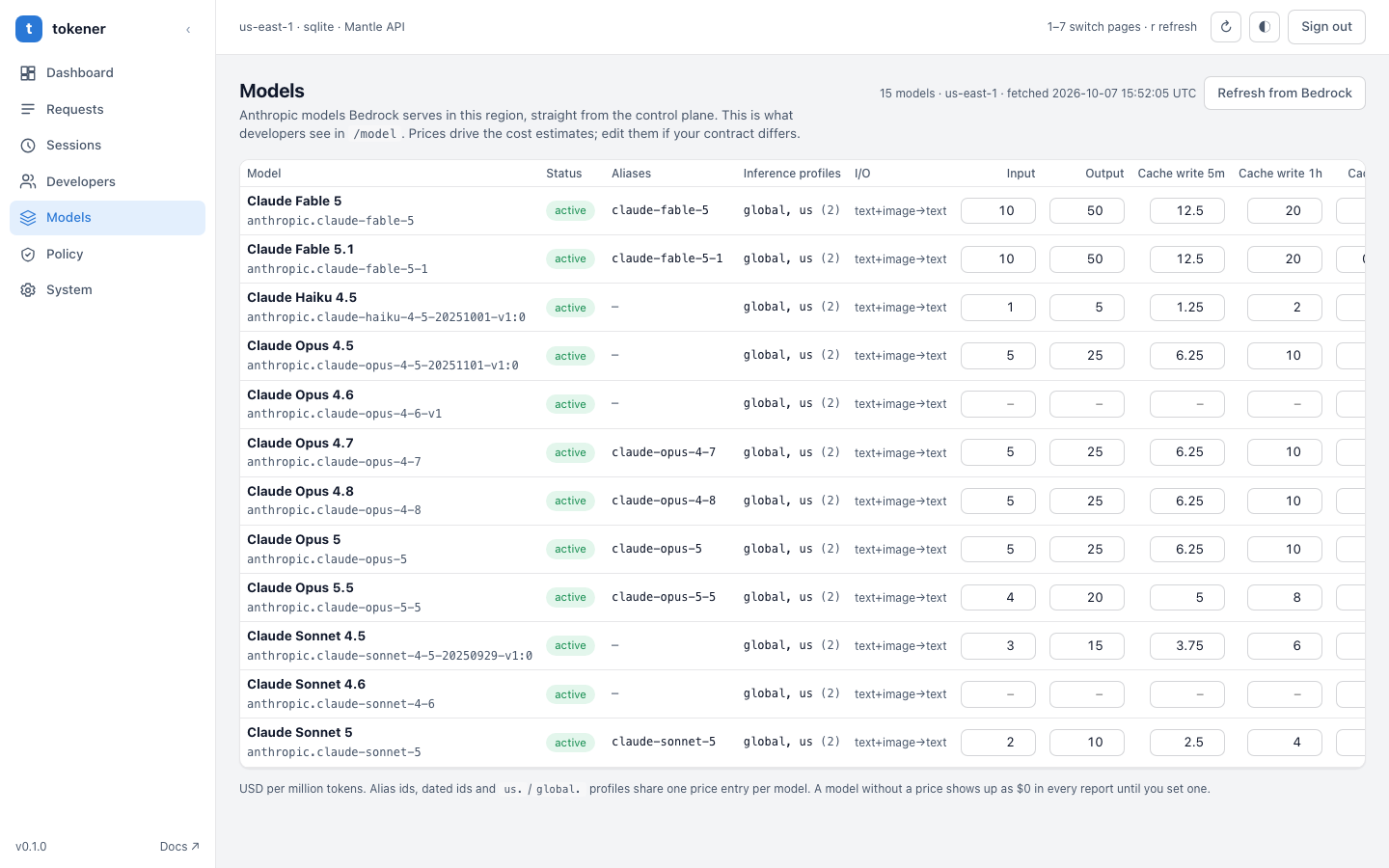Screen dimensions: 1389x868
Task: Set the empty Claude Opus 4.6 input price
Action: [998, 404]
